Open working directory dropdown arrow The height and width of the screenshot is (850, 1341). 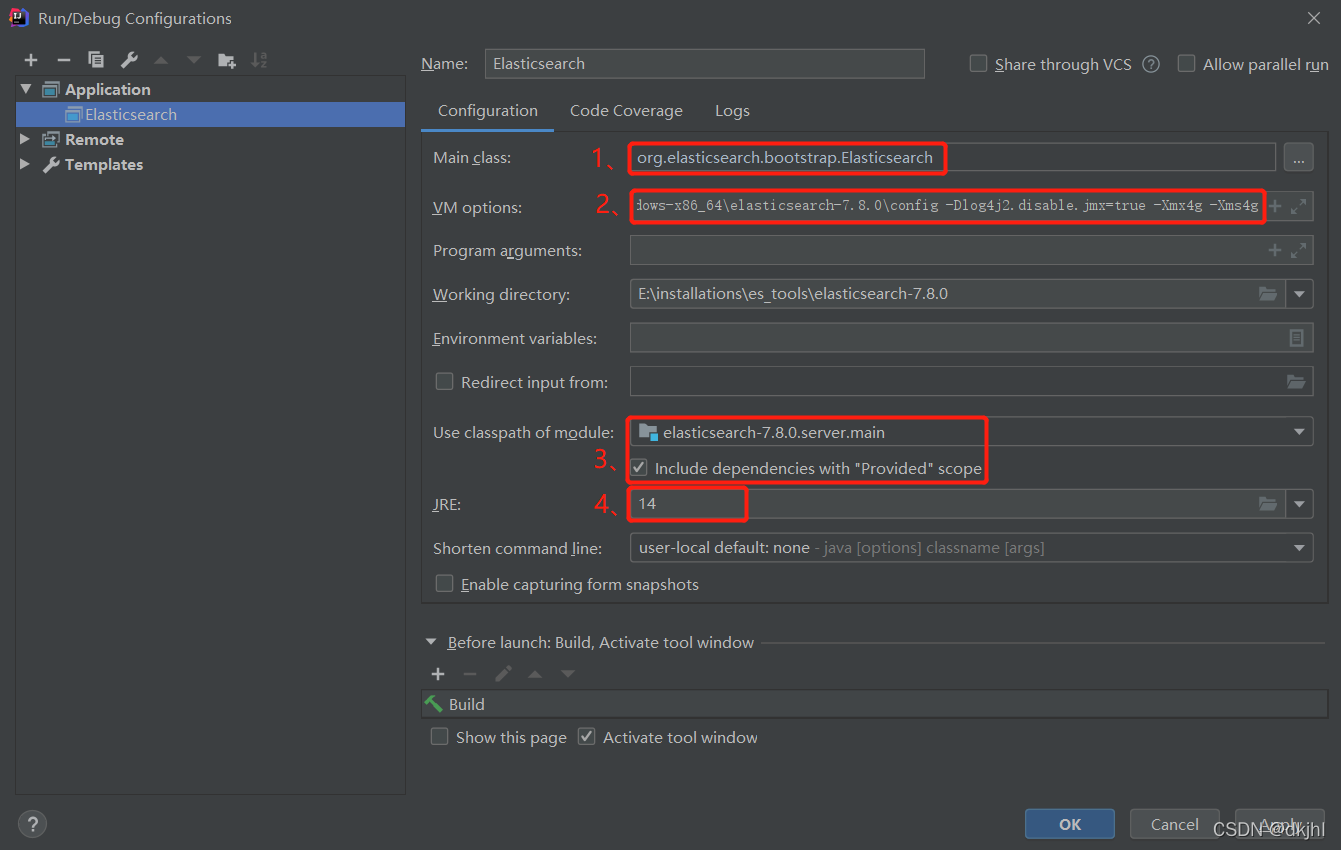(1300, 294)
